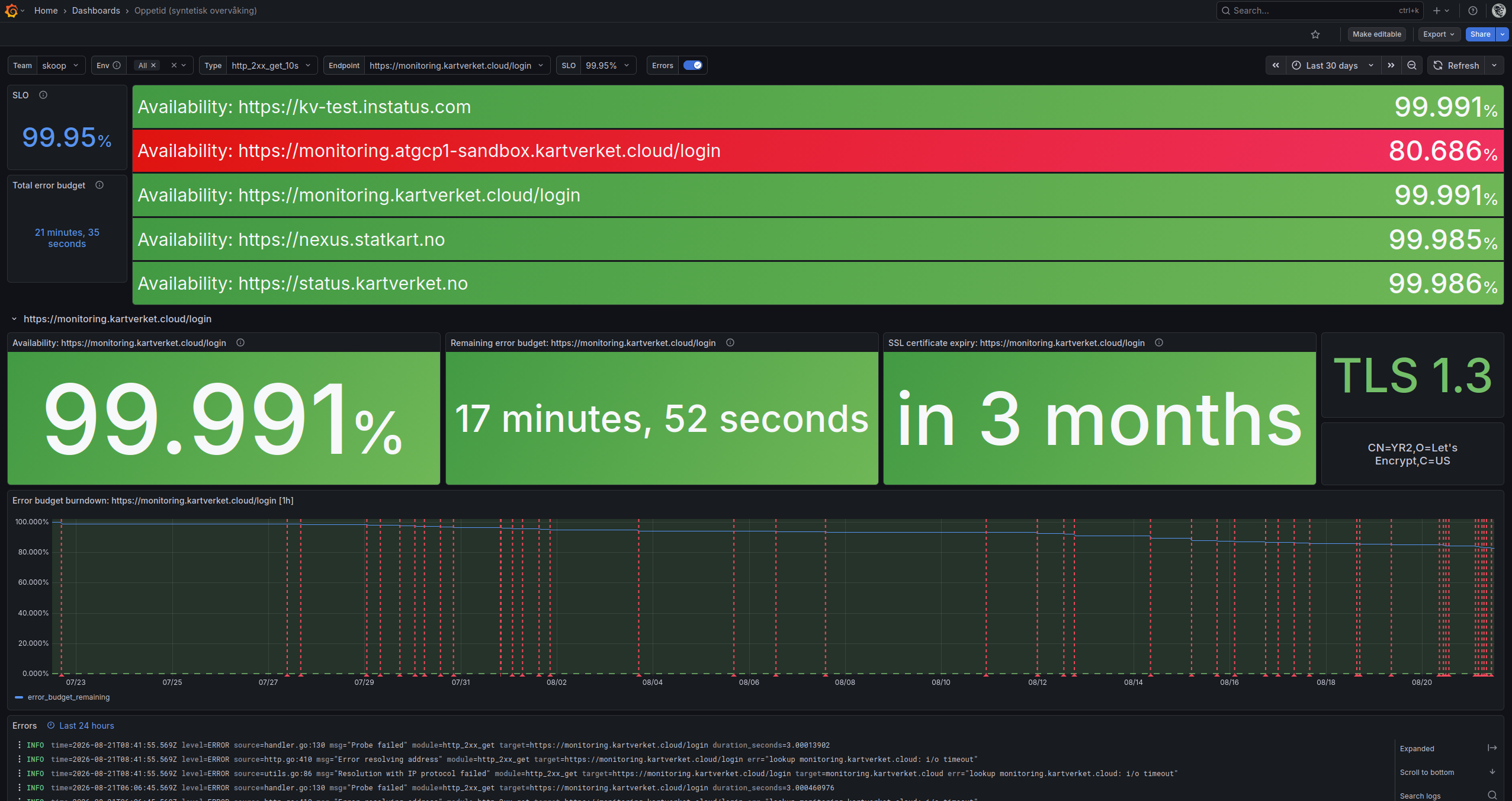The height and width of the screenshot is (801, 1512).
Task: Open the user profile avatar
Action: click(1499, 11)
